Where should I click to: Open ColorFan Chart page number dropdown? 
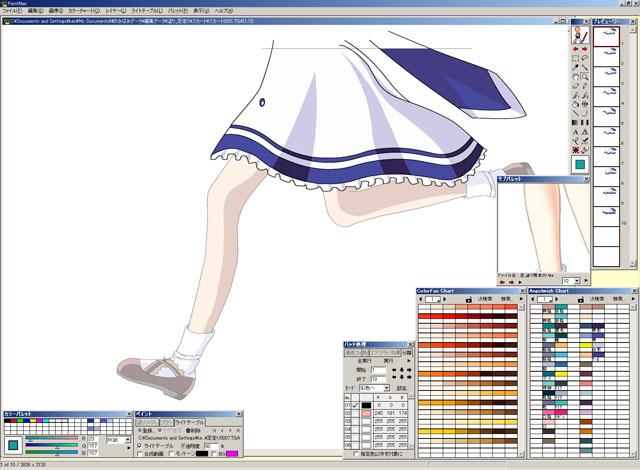433,299
